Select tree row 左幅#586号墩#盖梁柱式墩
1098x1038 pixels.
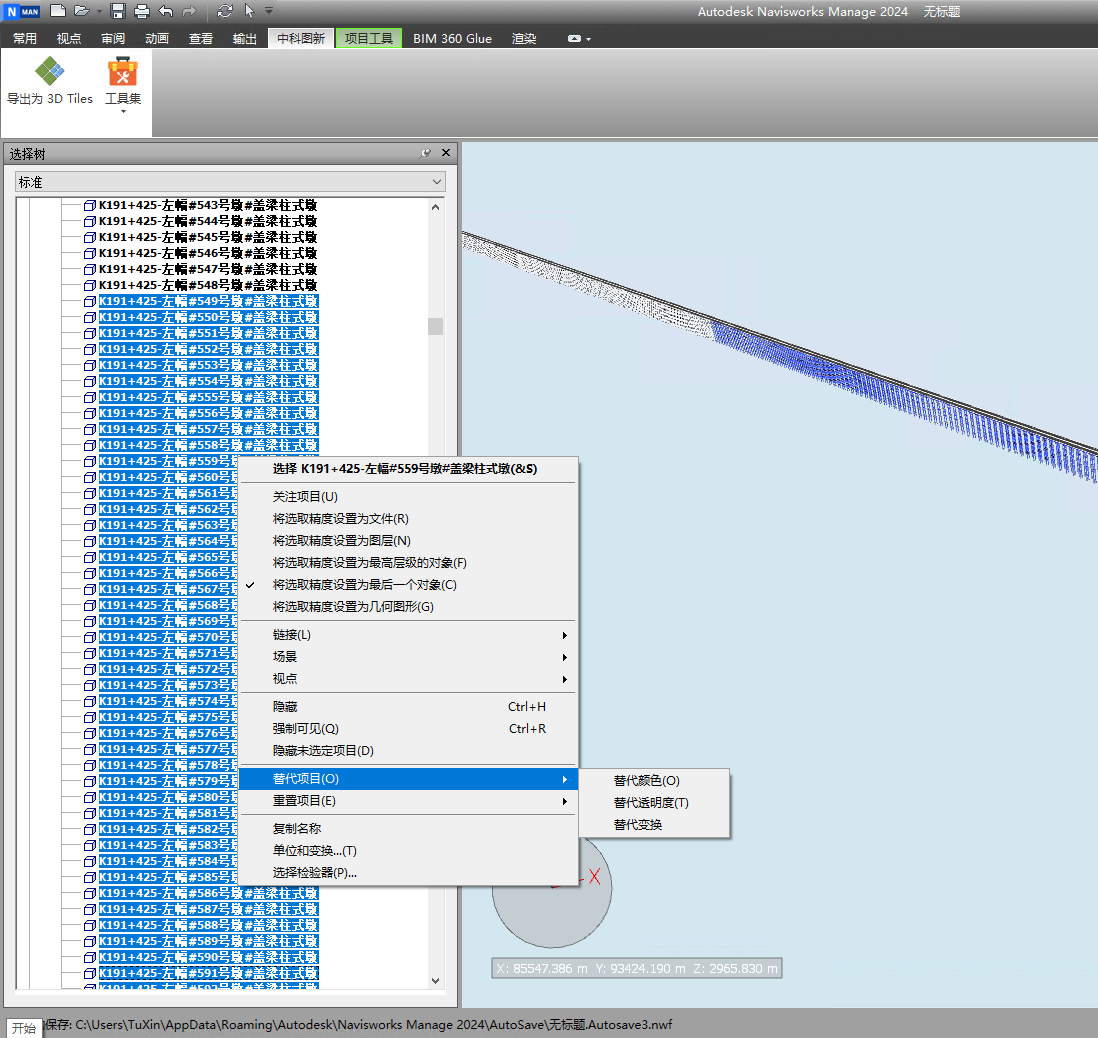(208, 893)
